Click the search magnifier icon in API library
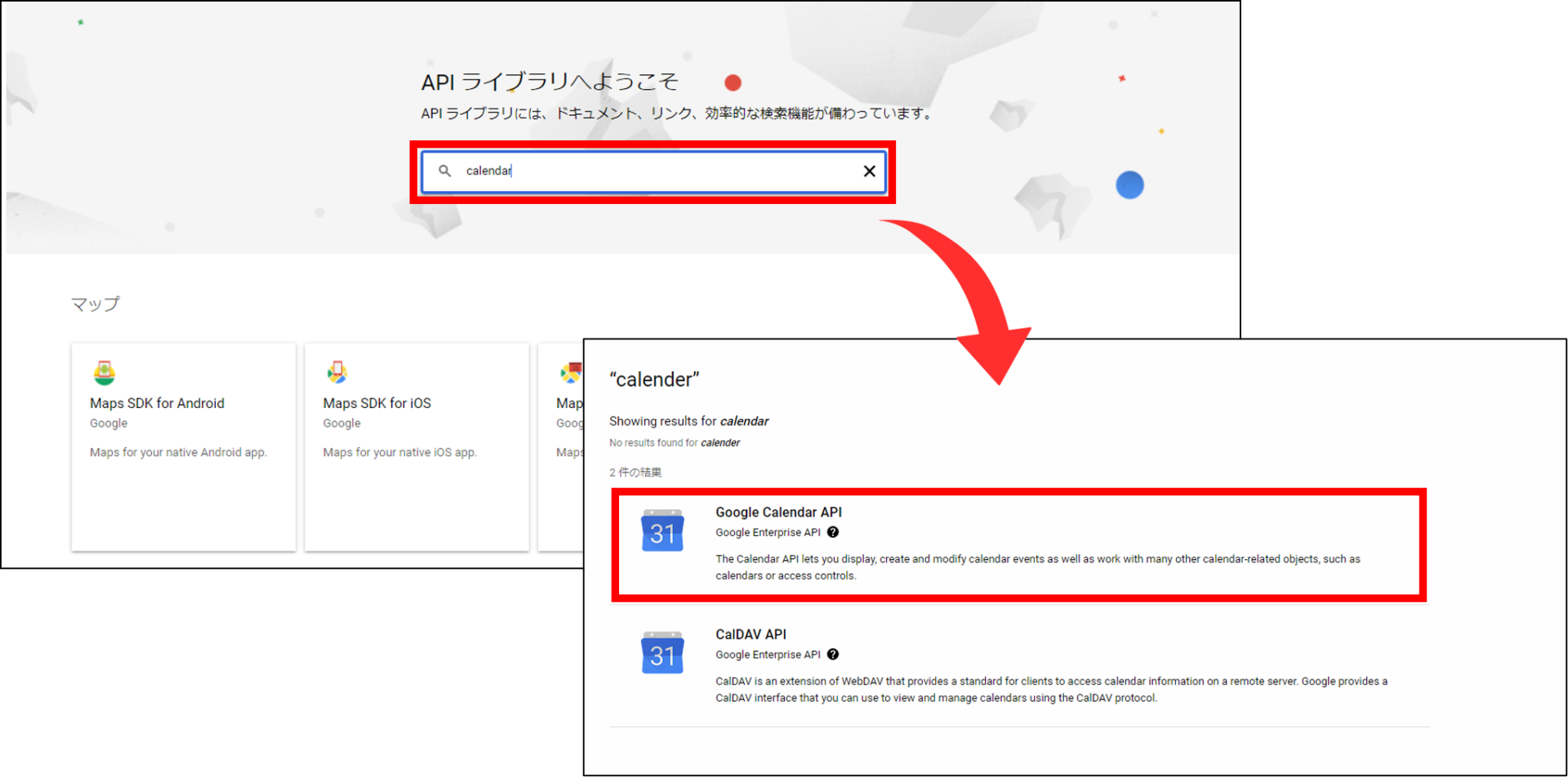This screenshot has height=777, width=1568. (444, 171)
